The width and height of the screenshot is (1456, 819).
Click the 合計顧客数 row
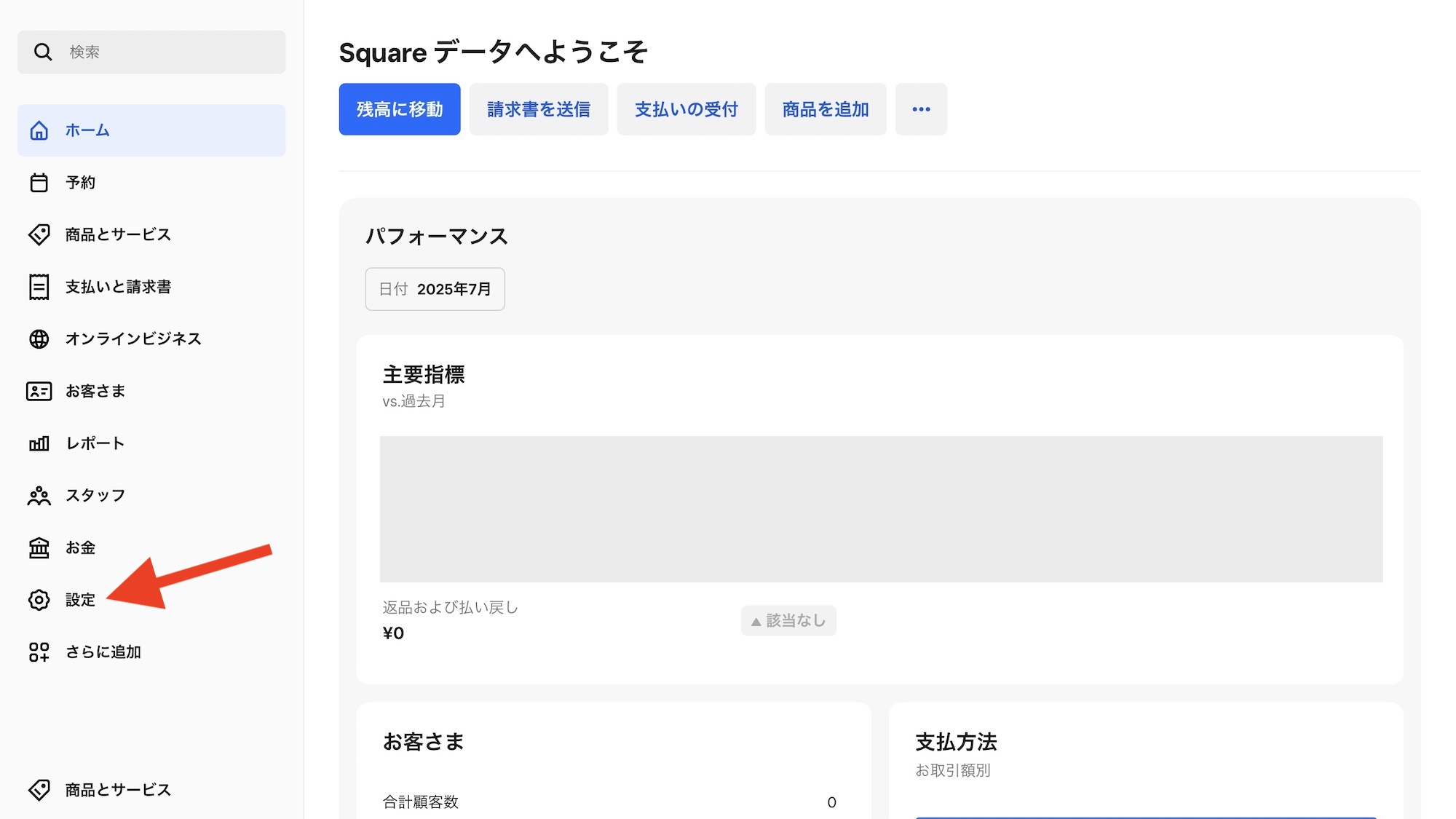pos(609,802)
